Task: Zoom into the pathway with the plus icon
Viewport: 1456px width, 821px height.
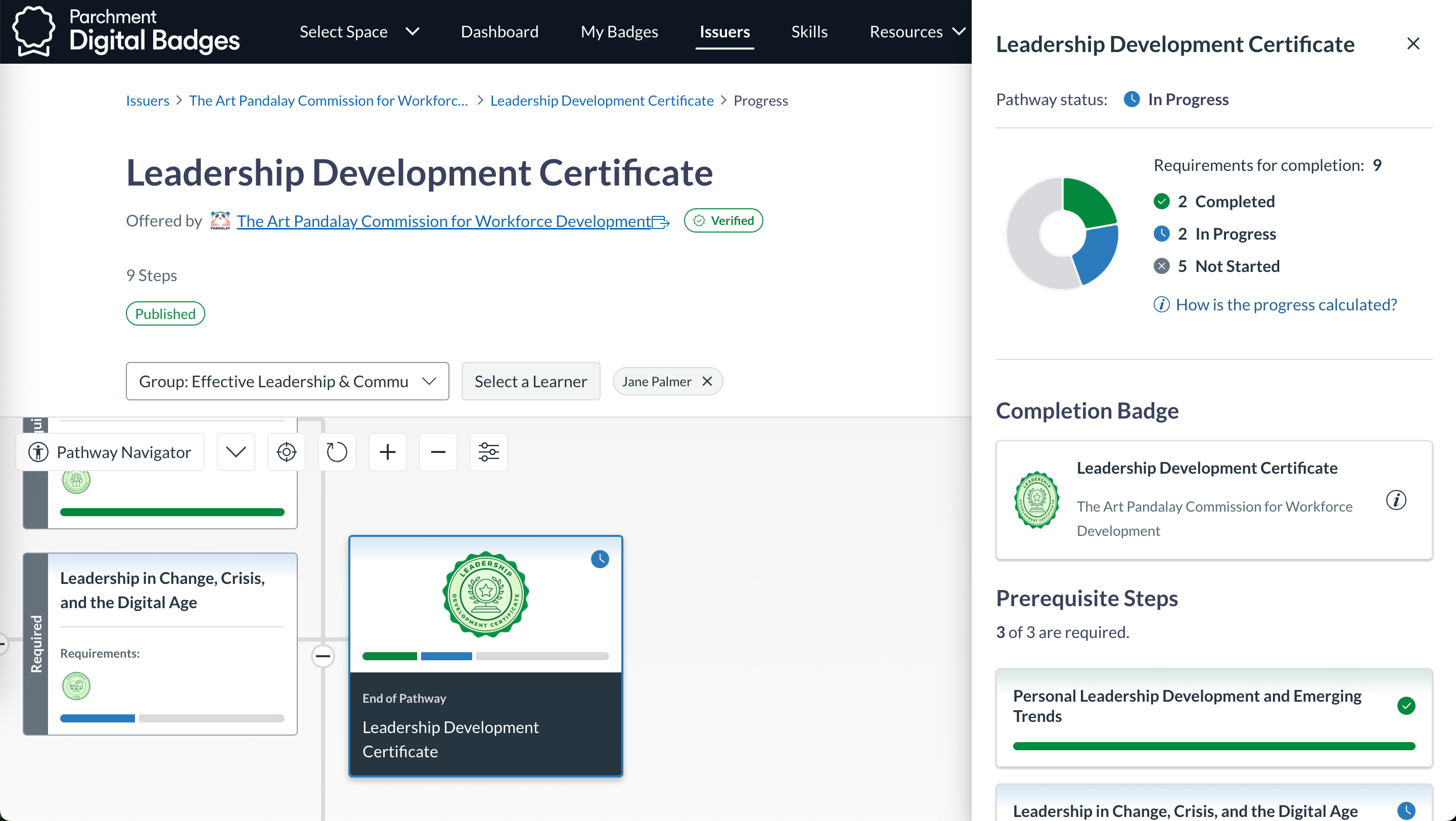Action: pos(387,451)
